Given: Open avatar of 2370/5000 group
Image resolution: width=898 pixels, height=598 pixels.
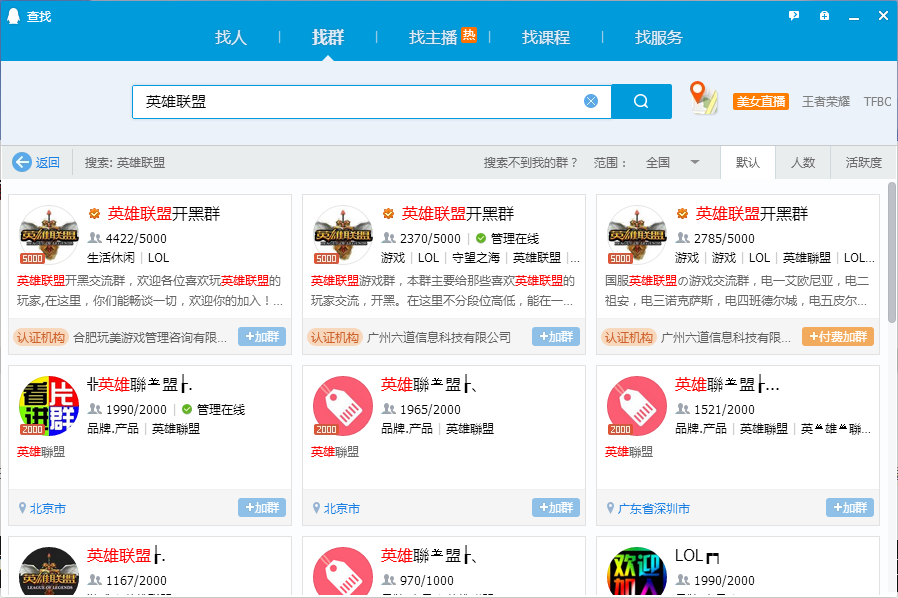Looking at the screenshot, I should point(342,235).
